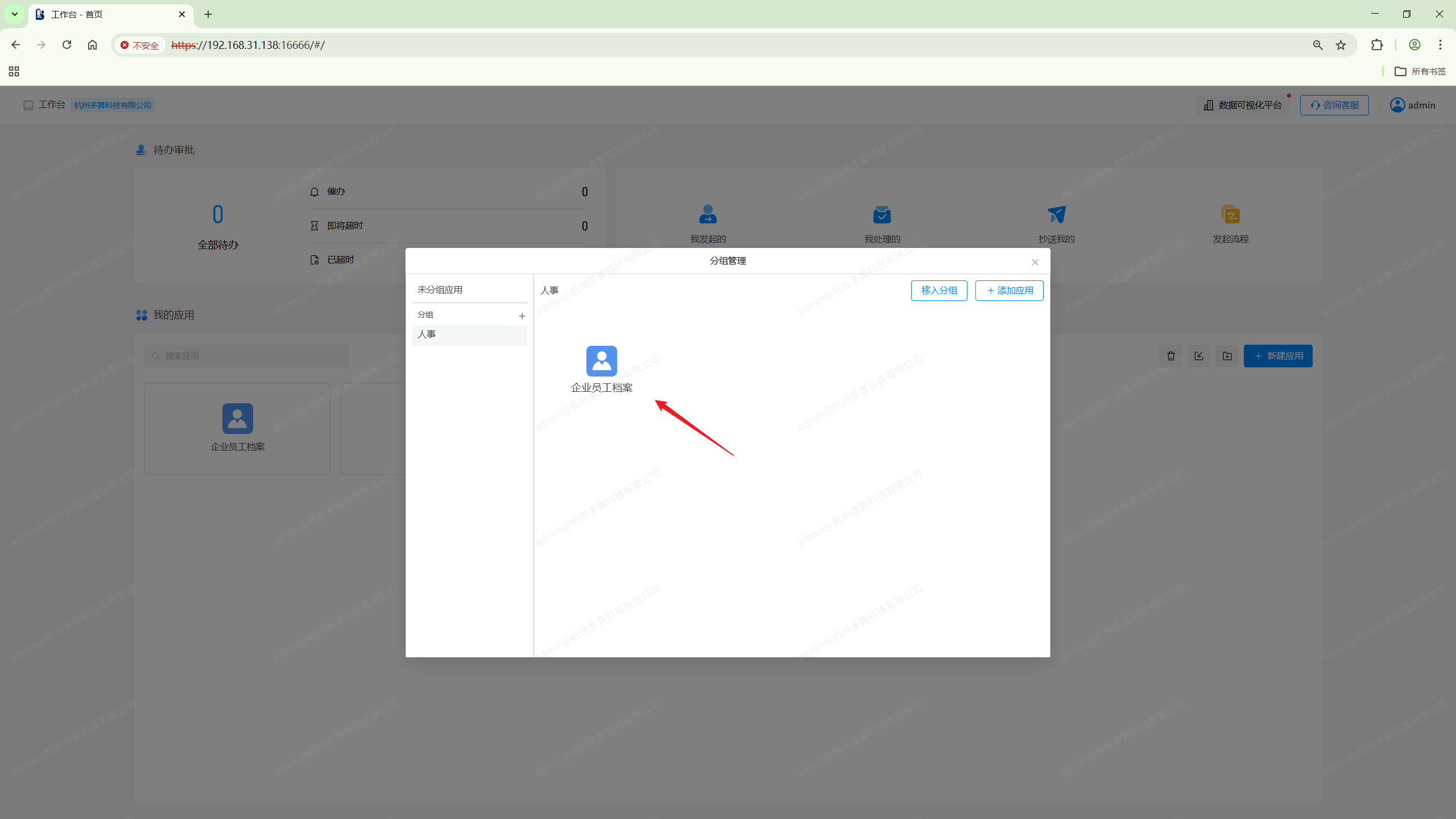The width and height of the screenshot is (1456, 819).
Task: Reload the current page
Action: [x=67, y=45]
